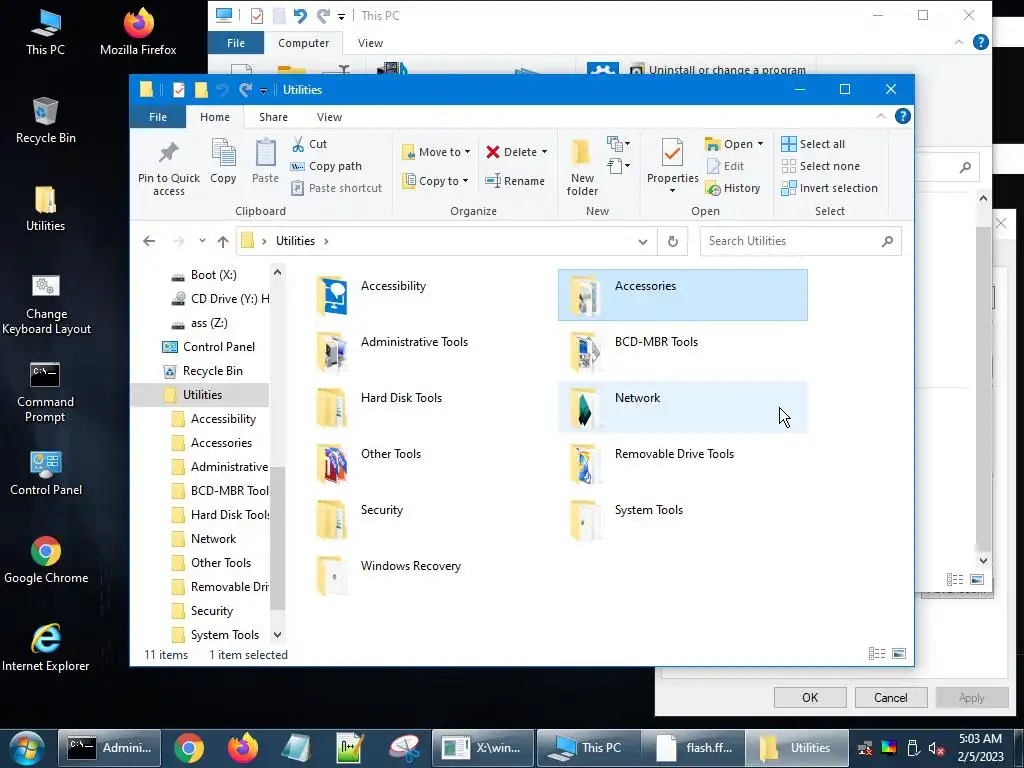
Task: Open the Copy to dropdown
Action: [x=435, y=181]
